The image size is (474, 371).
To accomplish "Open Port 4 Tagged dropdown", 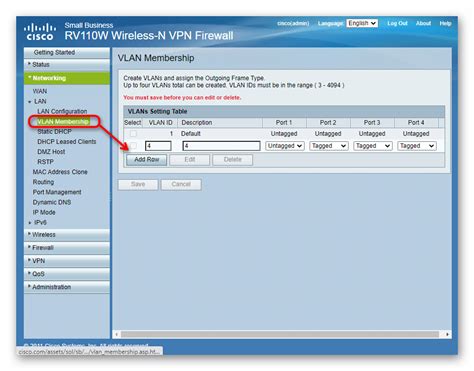I will pos(417,146).
